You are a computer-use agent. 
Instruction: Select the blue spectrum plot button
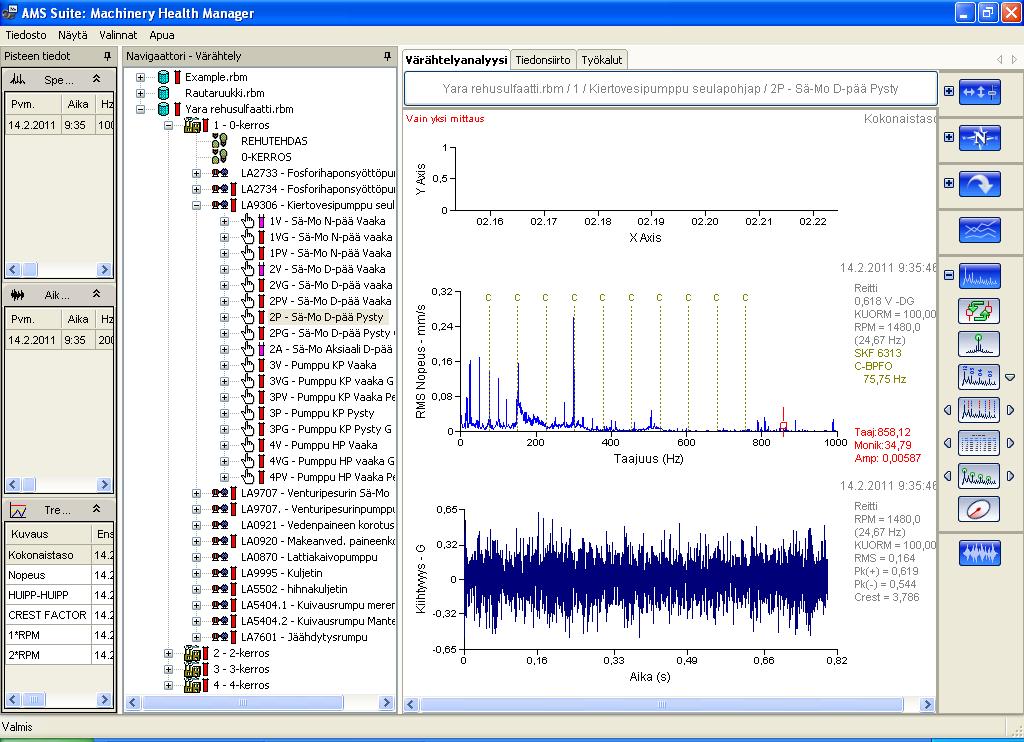pyautogui.click(x=980, y=276)
